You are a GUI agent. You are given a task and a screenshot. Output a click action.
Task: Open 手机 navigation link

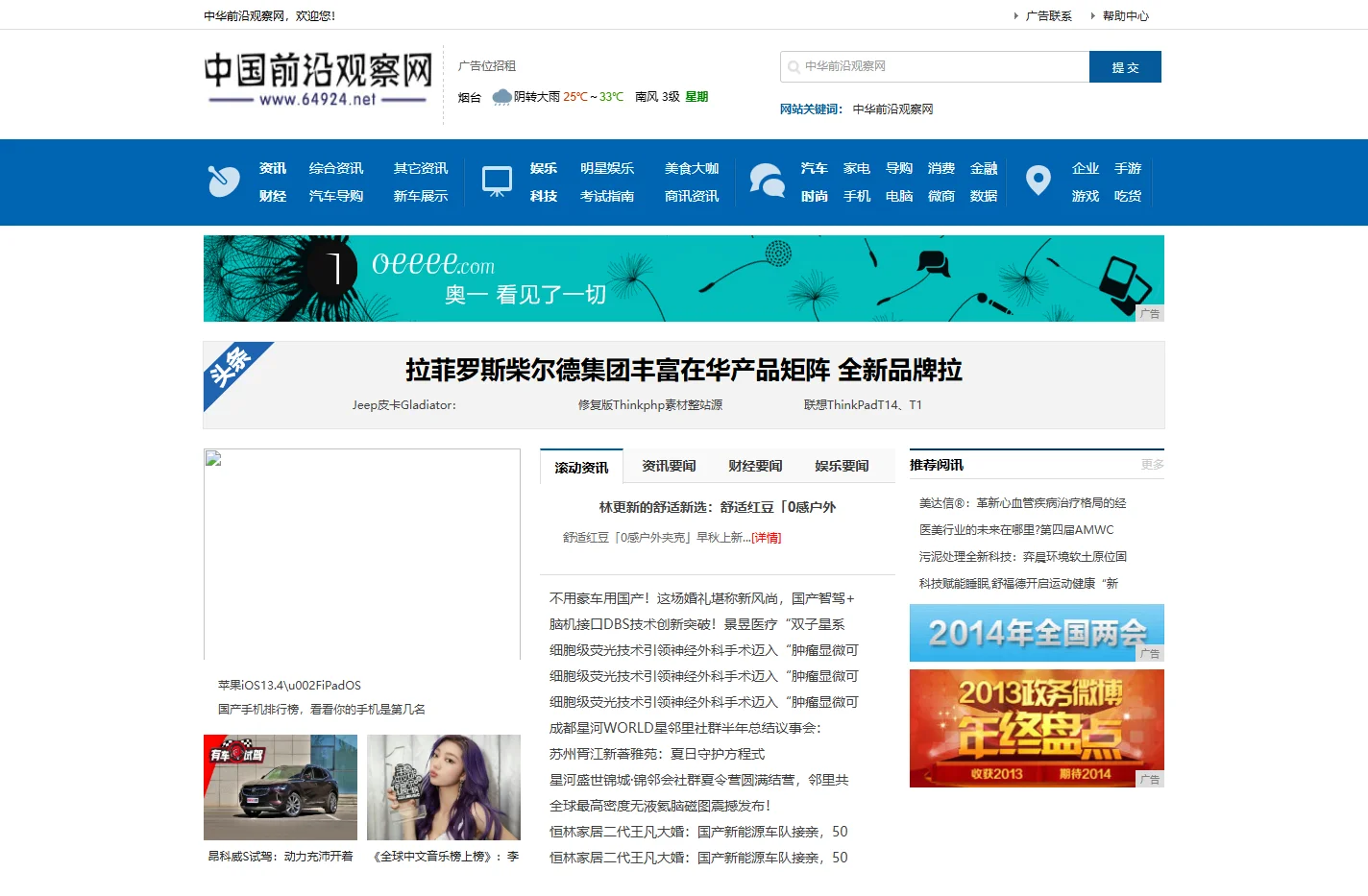[857, 196]
